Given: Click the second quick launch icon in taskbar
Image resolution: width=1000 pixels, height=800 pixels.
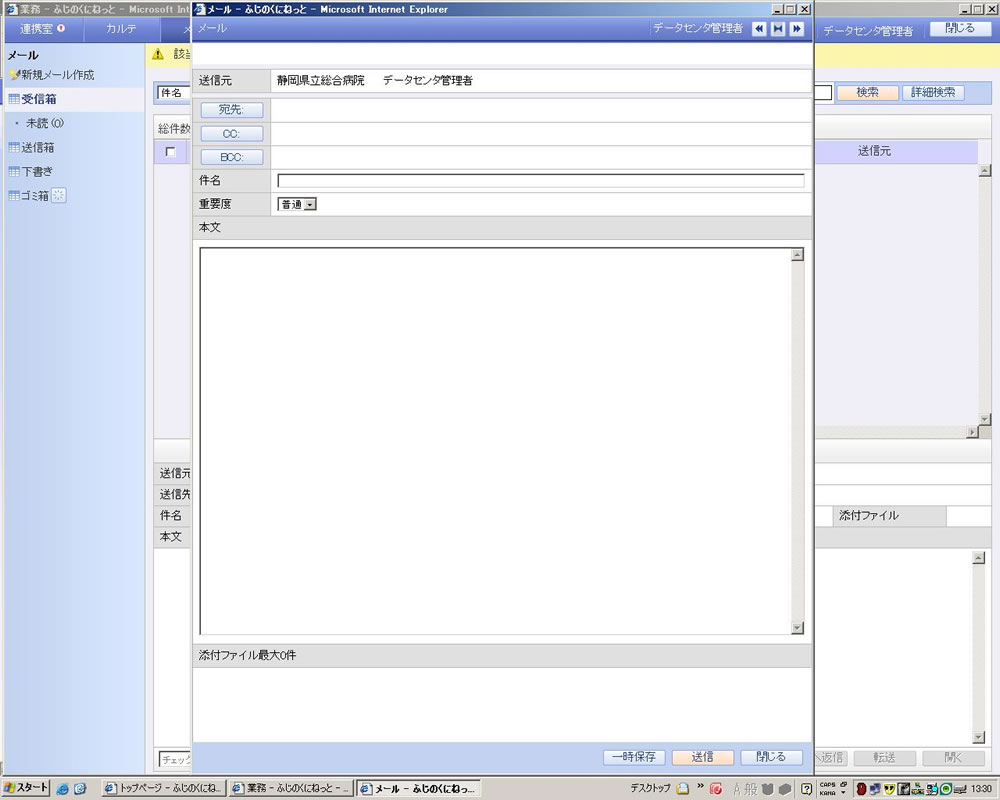Looking at the screenshot, I should (x=80, y=789).
